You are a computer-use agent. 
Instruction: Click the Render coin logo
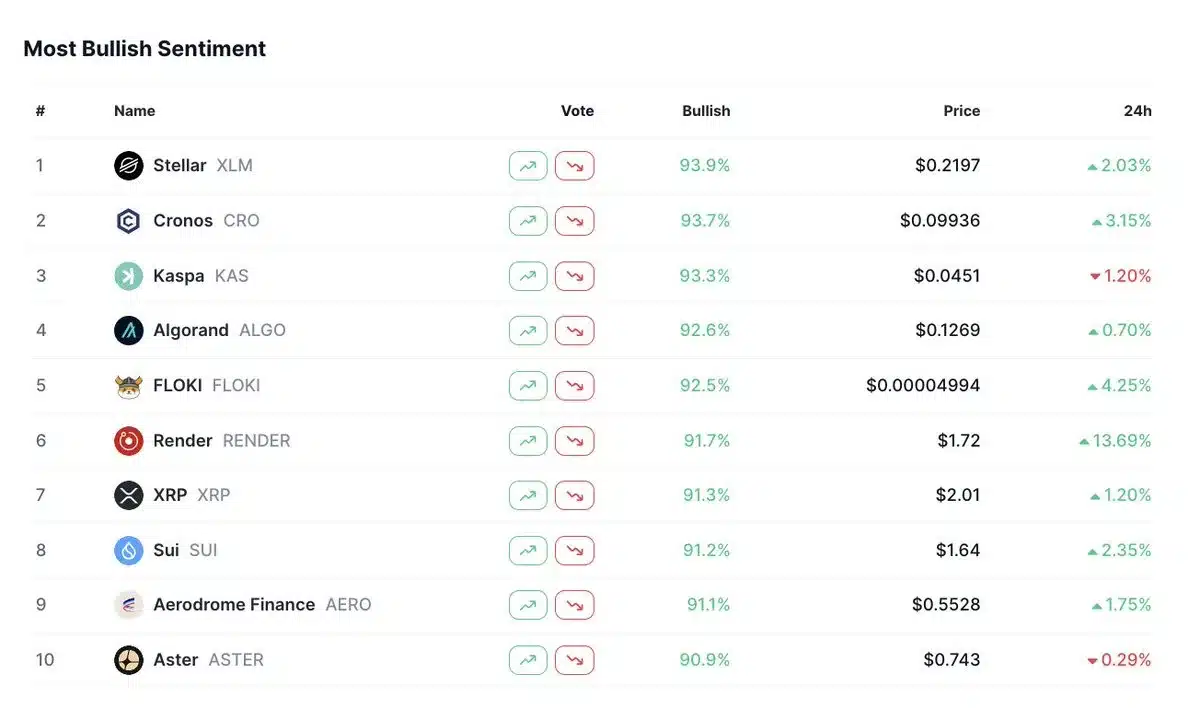[129, 440]
